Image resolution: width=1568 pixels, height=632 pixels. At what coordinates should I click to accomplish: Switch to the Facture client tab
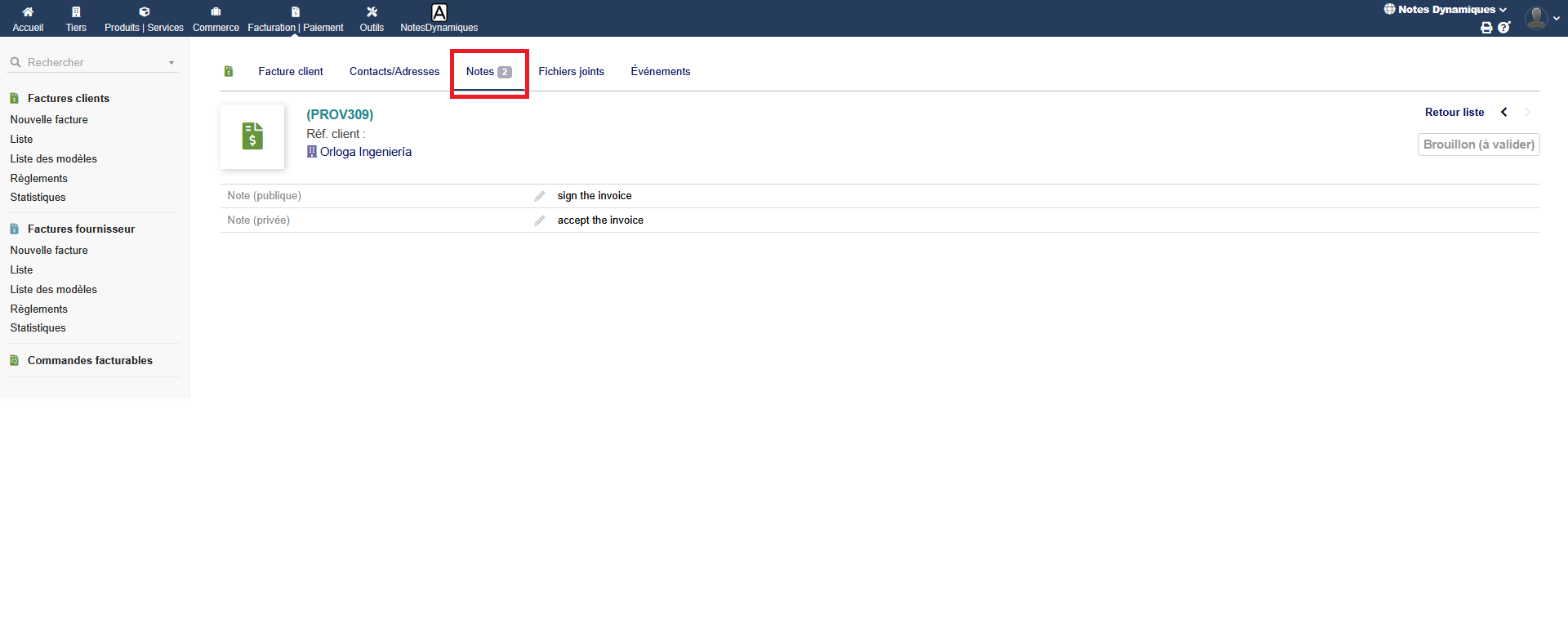291,72
